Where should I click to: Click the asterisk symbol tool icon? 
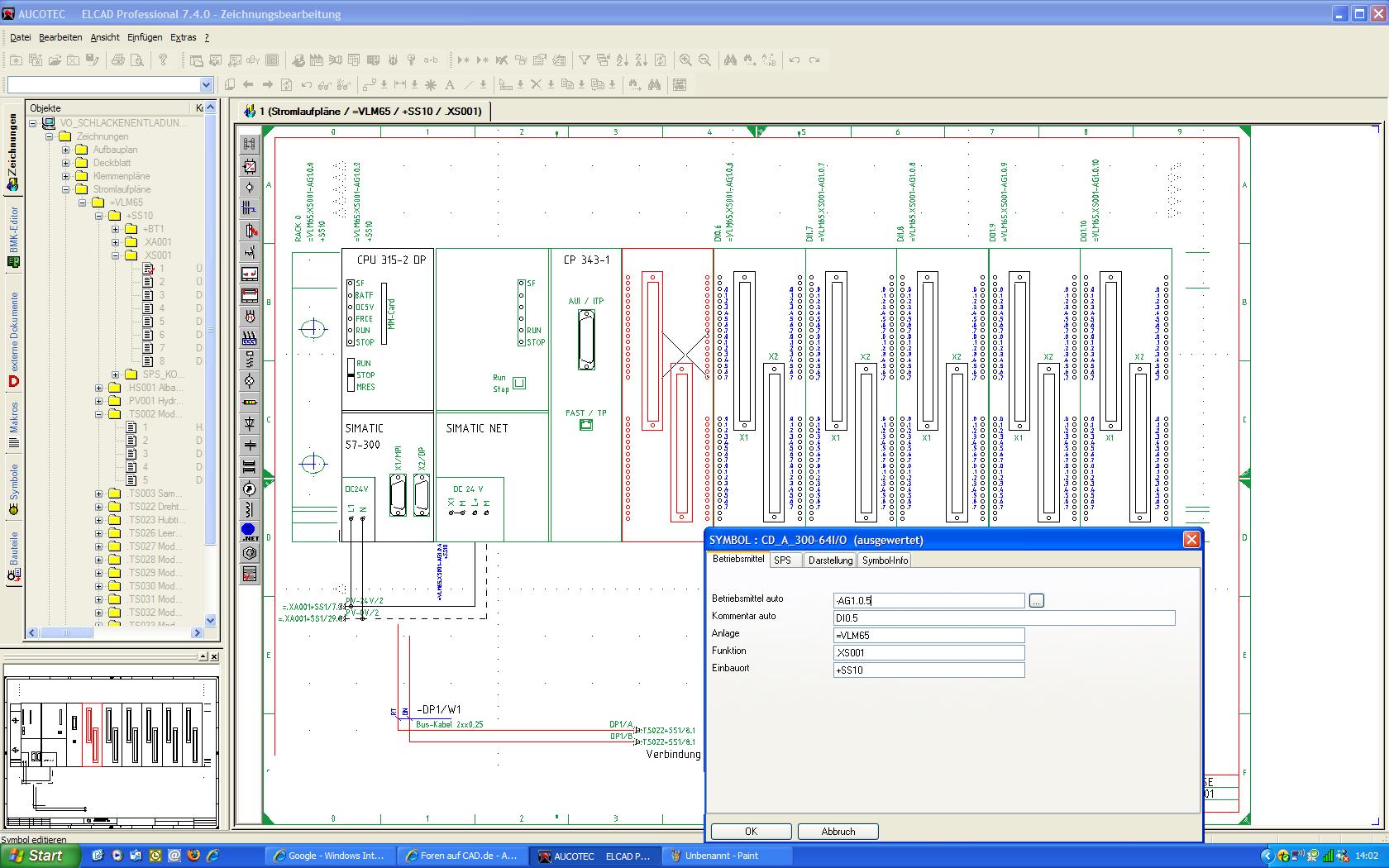430,84
